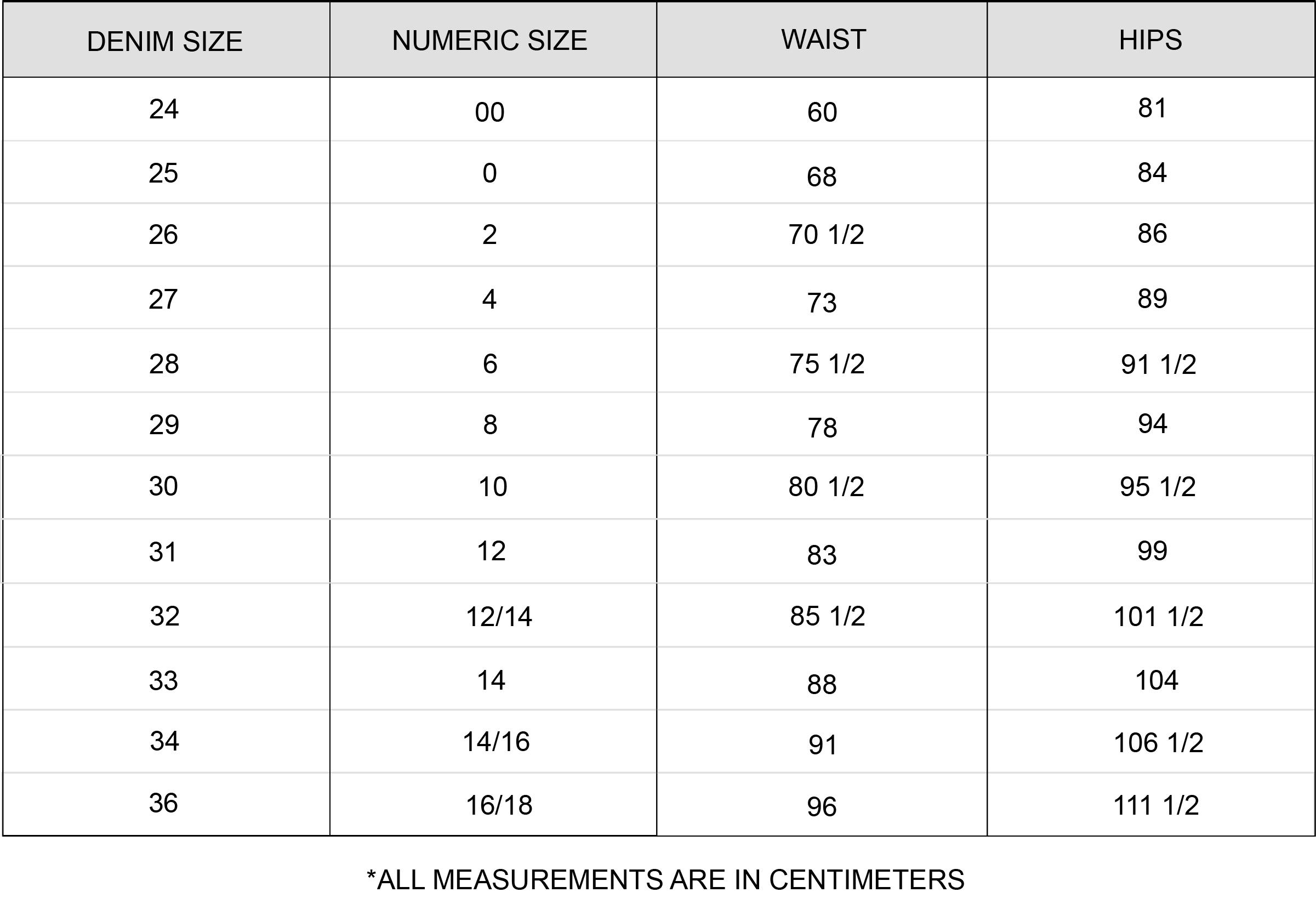Click the waist value 70 1/2
1316x898 pixels.
[x=826, y=235]
